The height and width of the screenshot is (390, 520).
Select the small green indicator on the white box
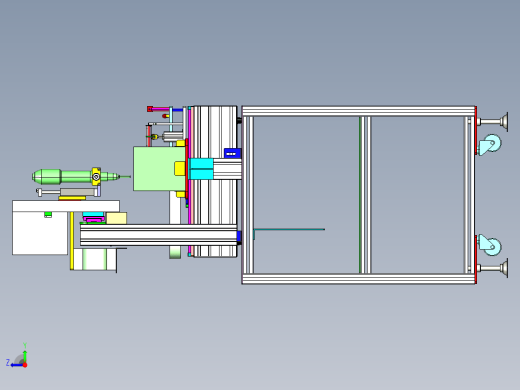coord(48,214)
